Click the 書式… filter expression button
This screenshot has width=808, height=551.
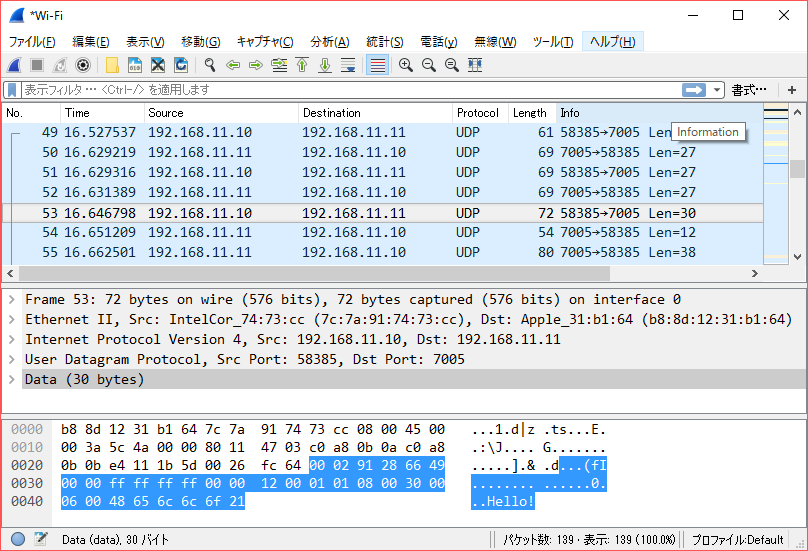click(748, 90)
